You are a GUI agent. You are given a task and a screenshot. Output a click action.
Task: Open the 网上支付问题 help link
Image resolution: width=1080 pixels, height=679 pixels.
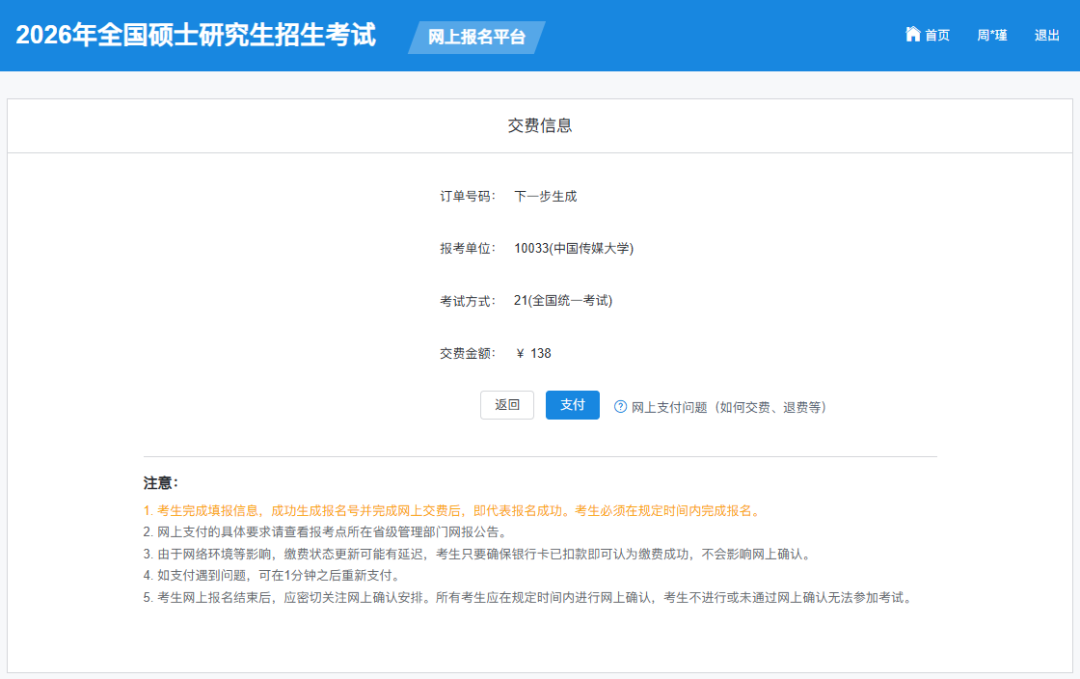[729, 407]
